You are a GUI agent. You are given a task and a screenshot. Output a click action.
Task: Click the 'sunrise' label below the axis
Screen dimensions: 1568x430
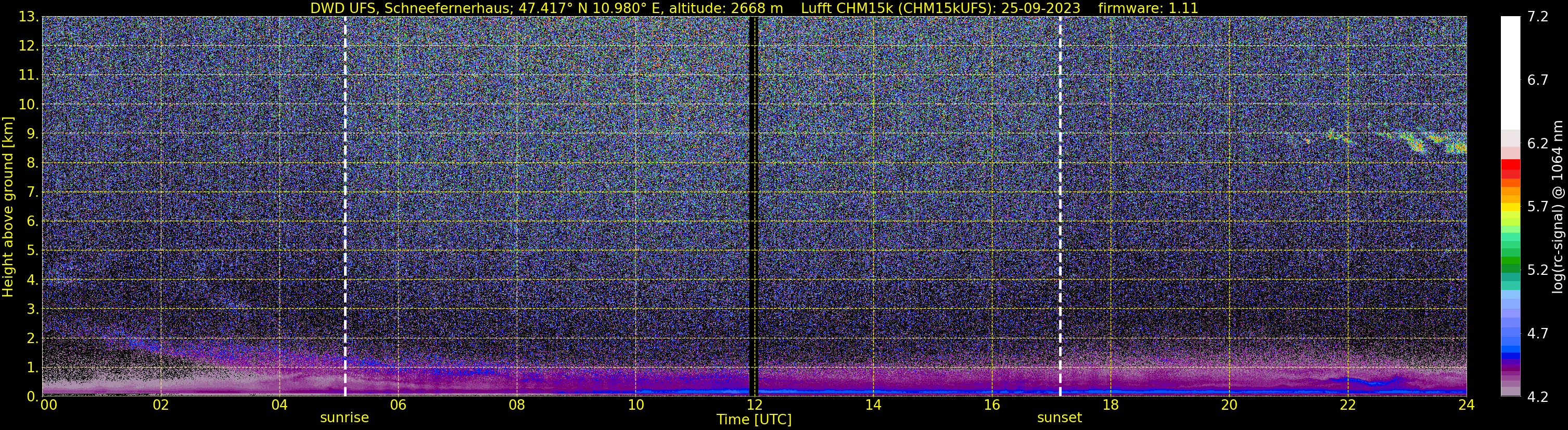(x=345, y=418)
